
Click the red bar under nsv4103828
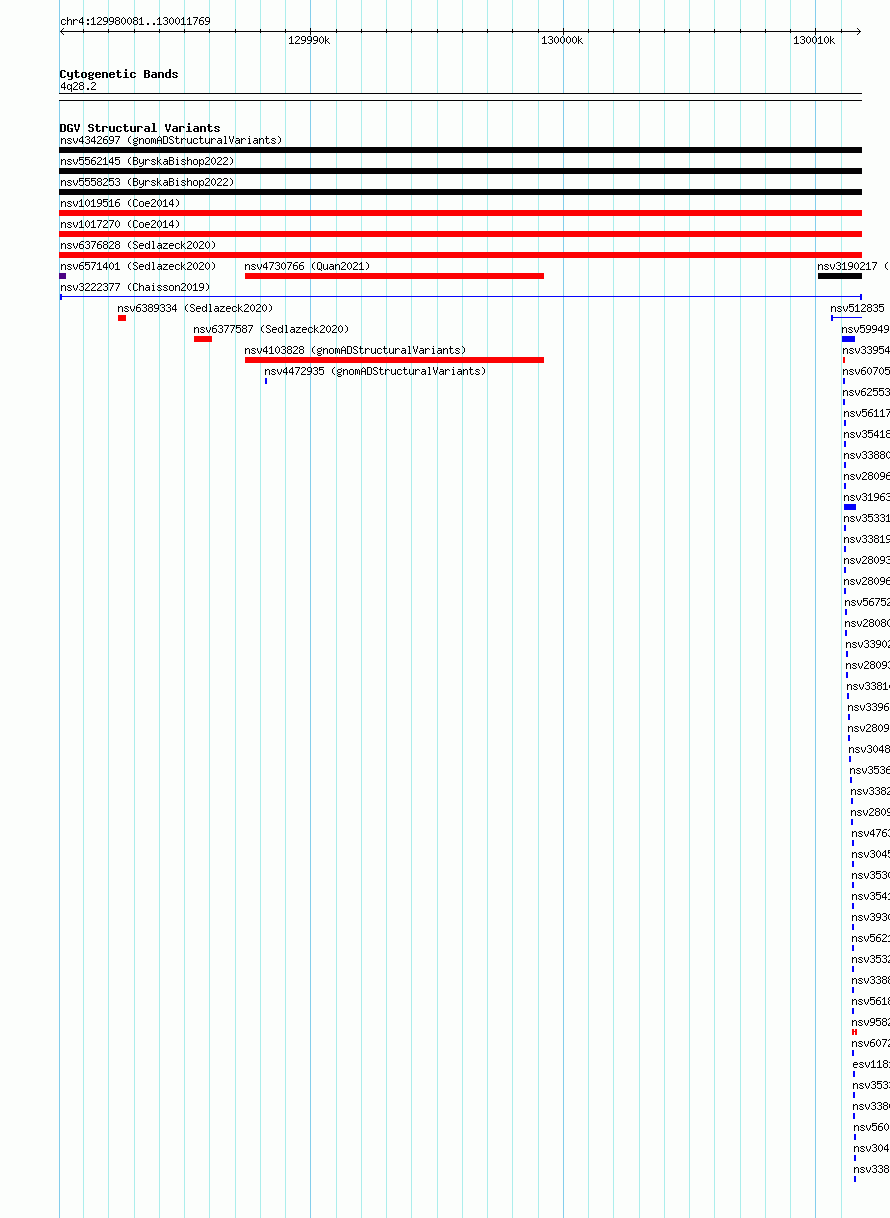pyautogui.click(x=394, y=360)
